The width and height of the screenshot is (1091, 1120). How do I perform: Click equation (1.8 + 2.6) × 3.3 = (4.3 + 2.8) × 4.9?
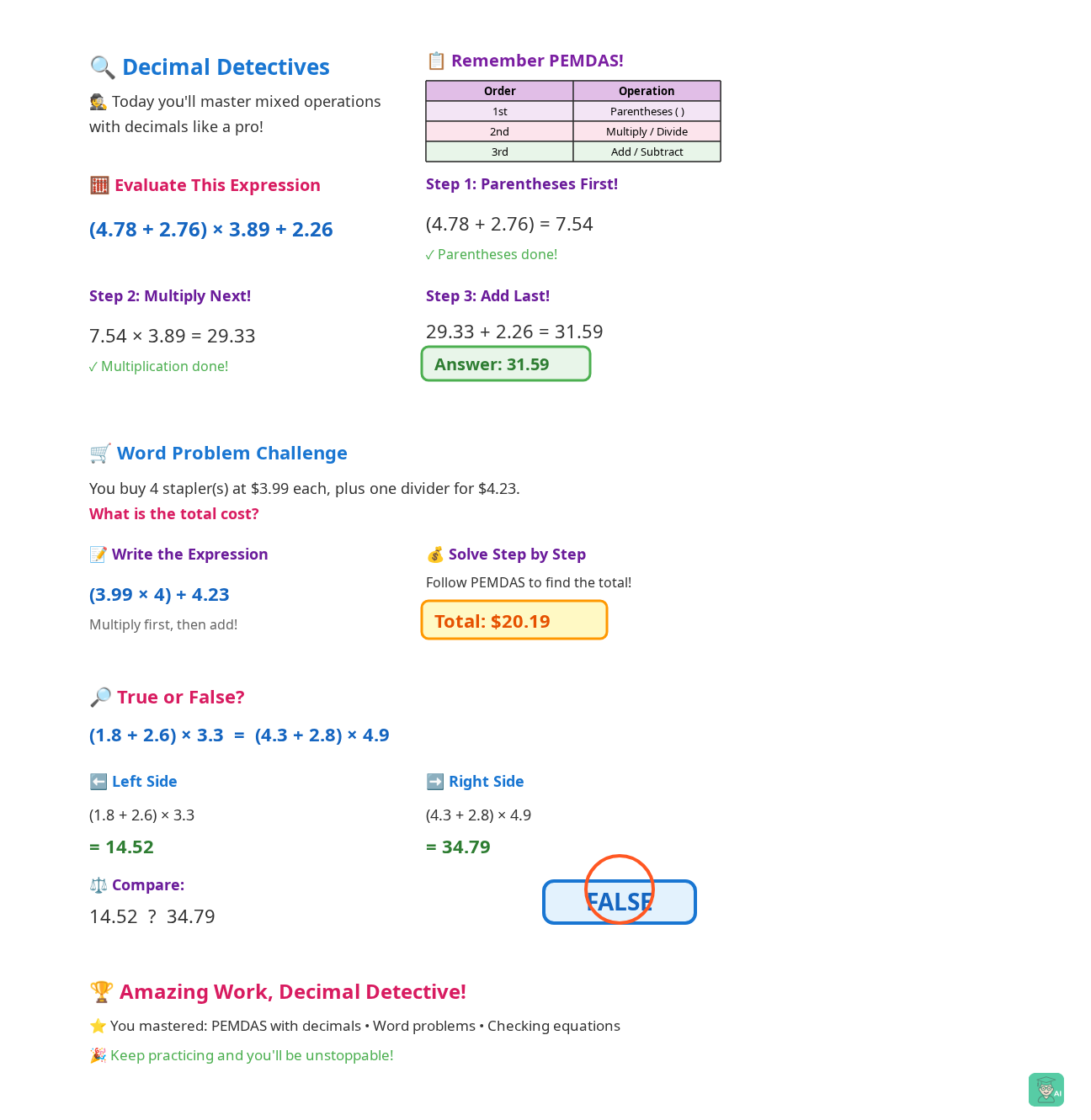tap(239, 735)
